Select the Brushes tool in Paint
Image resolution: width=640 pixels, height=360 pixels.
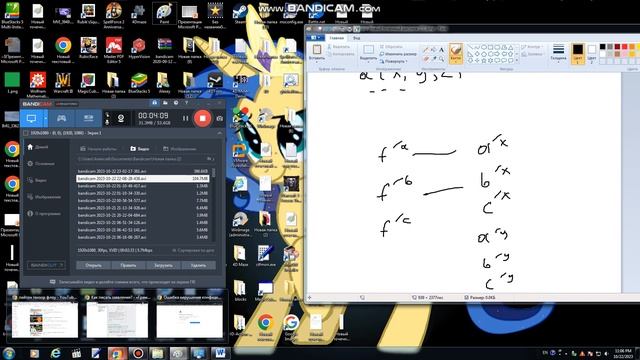click(456, 53)
